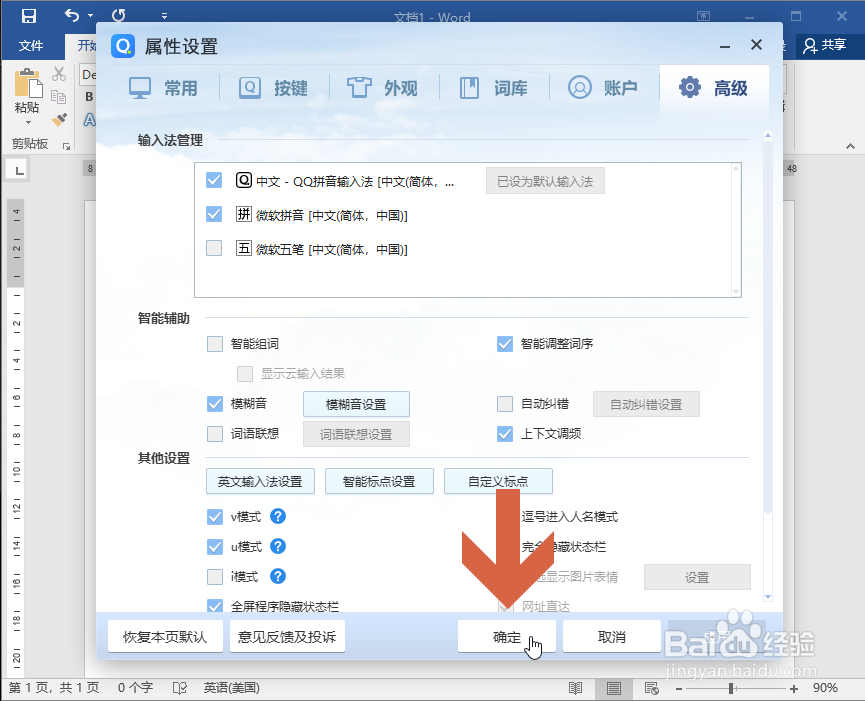Switch to the 账户 tab

coord(603,88)
